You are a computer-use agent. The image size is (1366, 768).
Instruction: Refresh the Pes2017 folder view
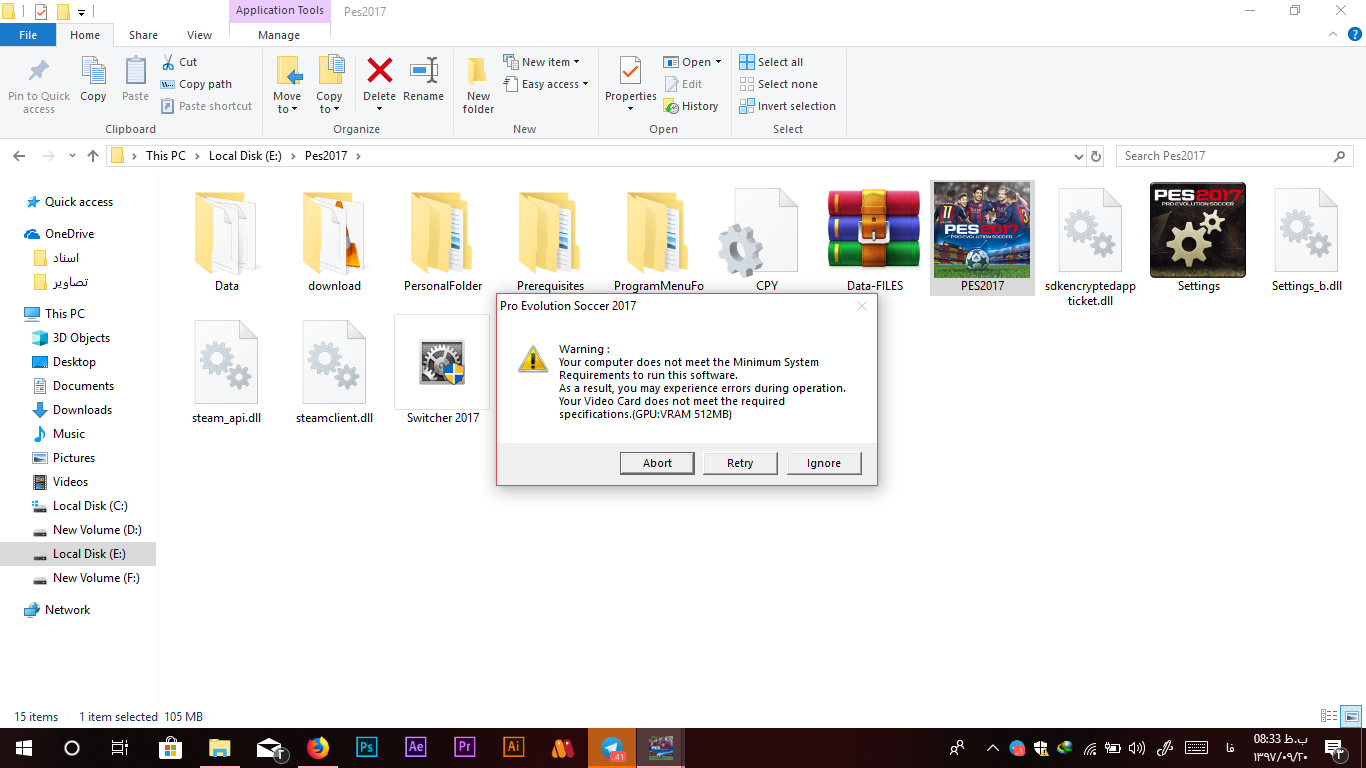1096,157
